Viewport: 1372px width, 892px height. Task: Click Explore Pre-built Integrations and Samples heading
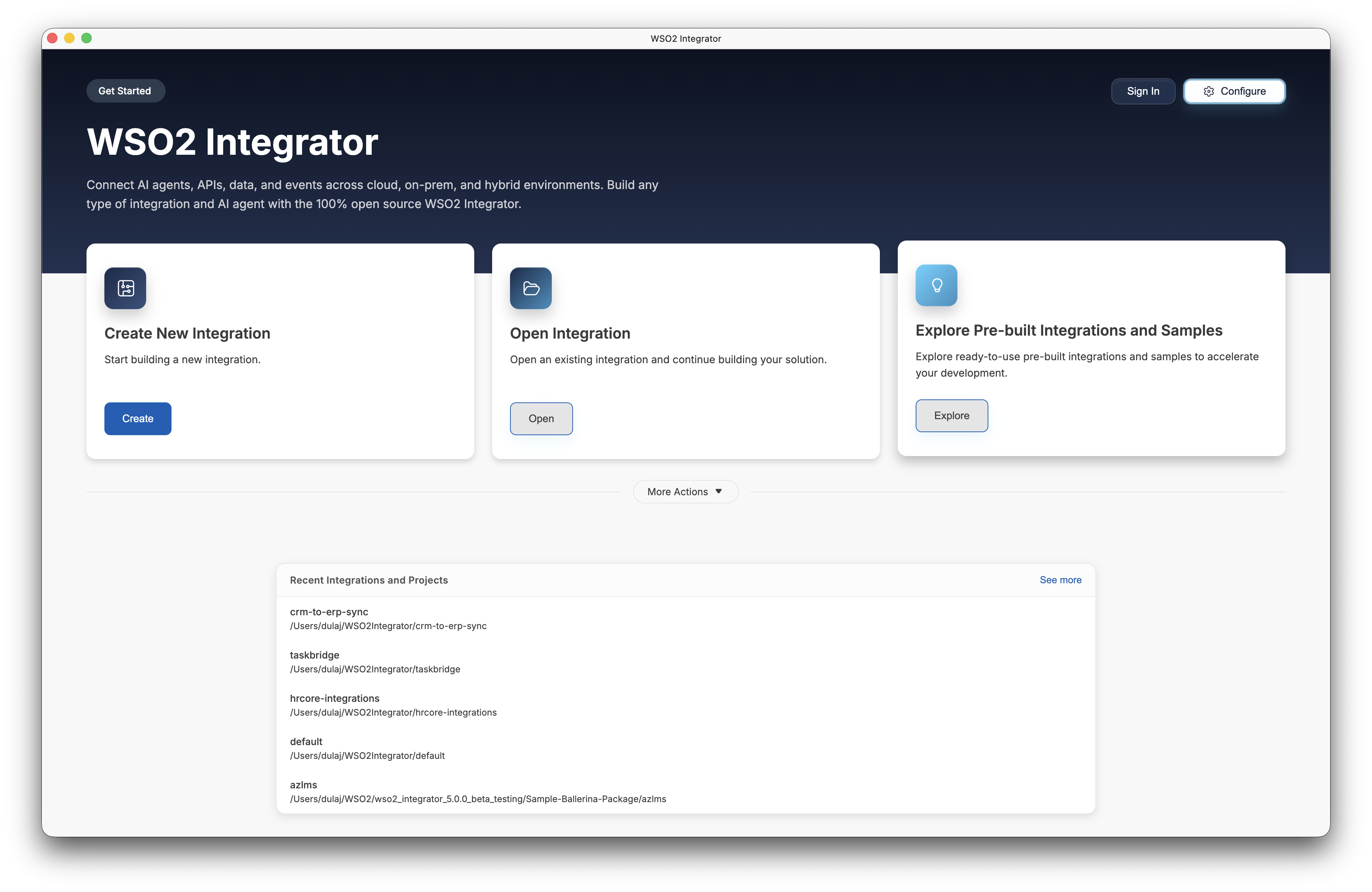[x=1069, y=330]
